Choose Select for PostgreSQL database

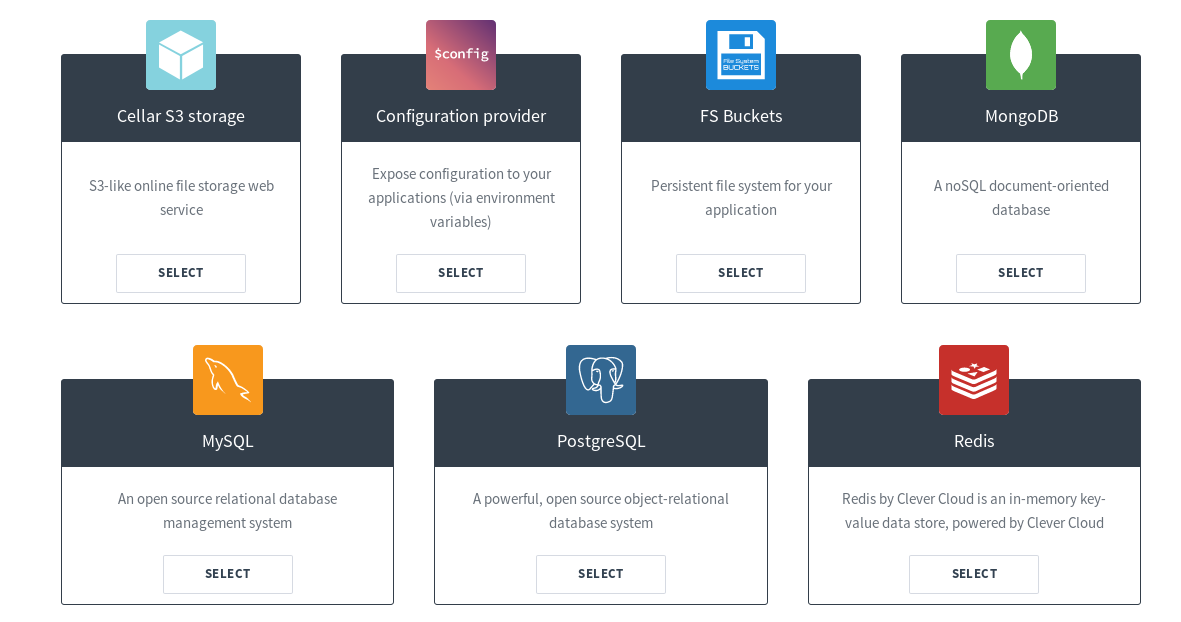[601, 574]
